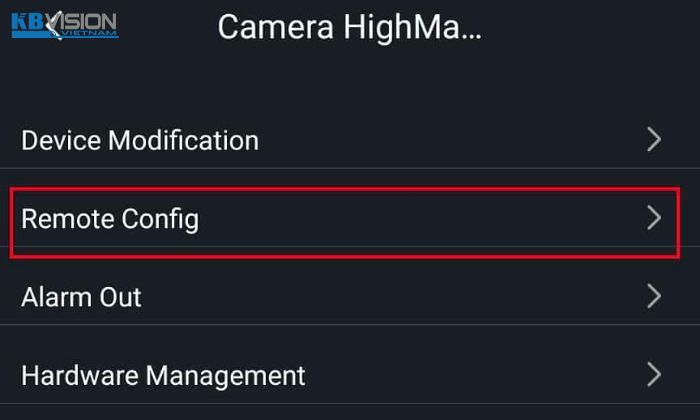The height and width of the screenshot is (420, 700).
Task: Click the gray VISION lettering in logo
Action: point(89,21)
